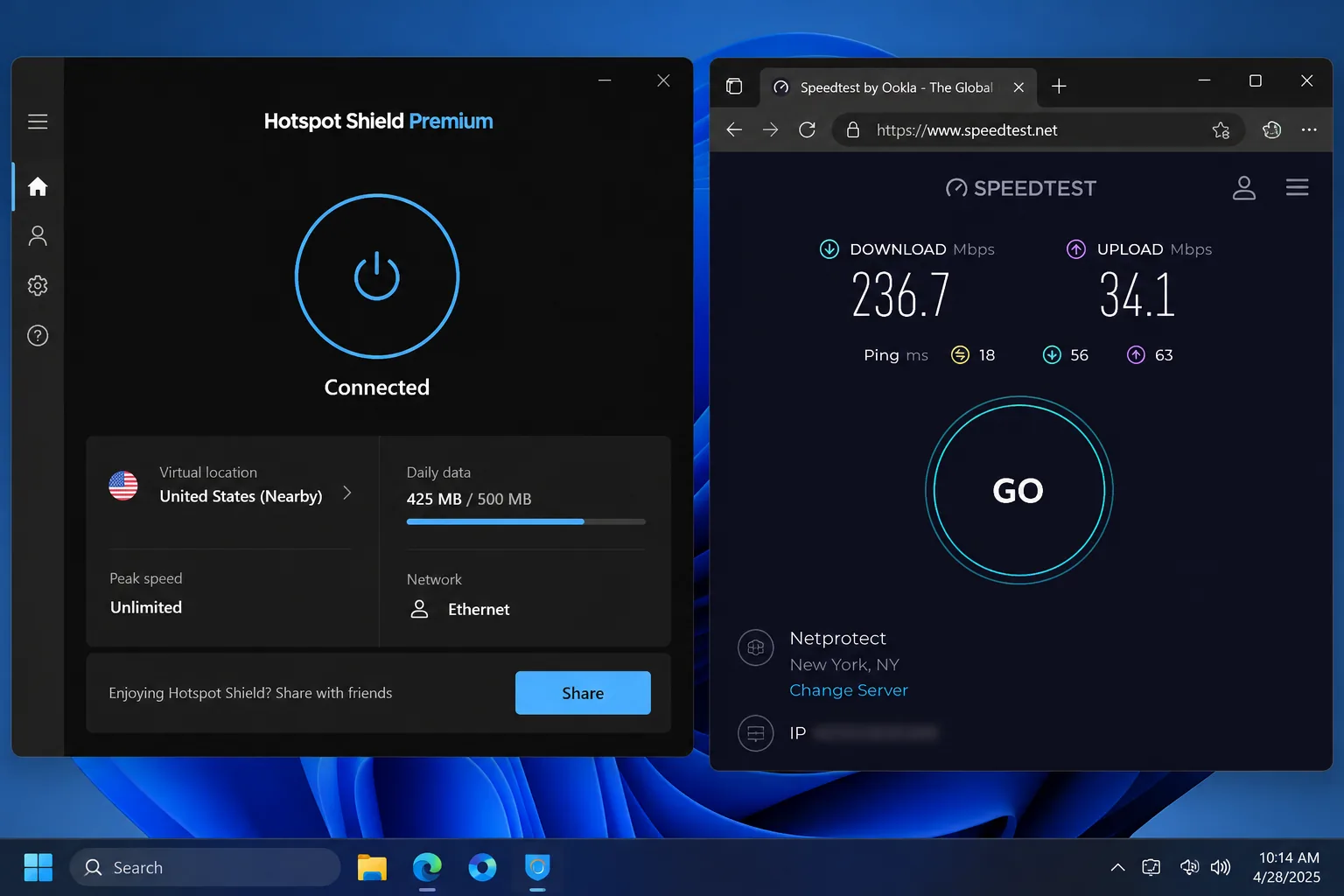Open browser extensions icon
The height and width of the screenshot is (896, 1344).
coord(1272,129)
